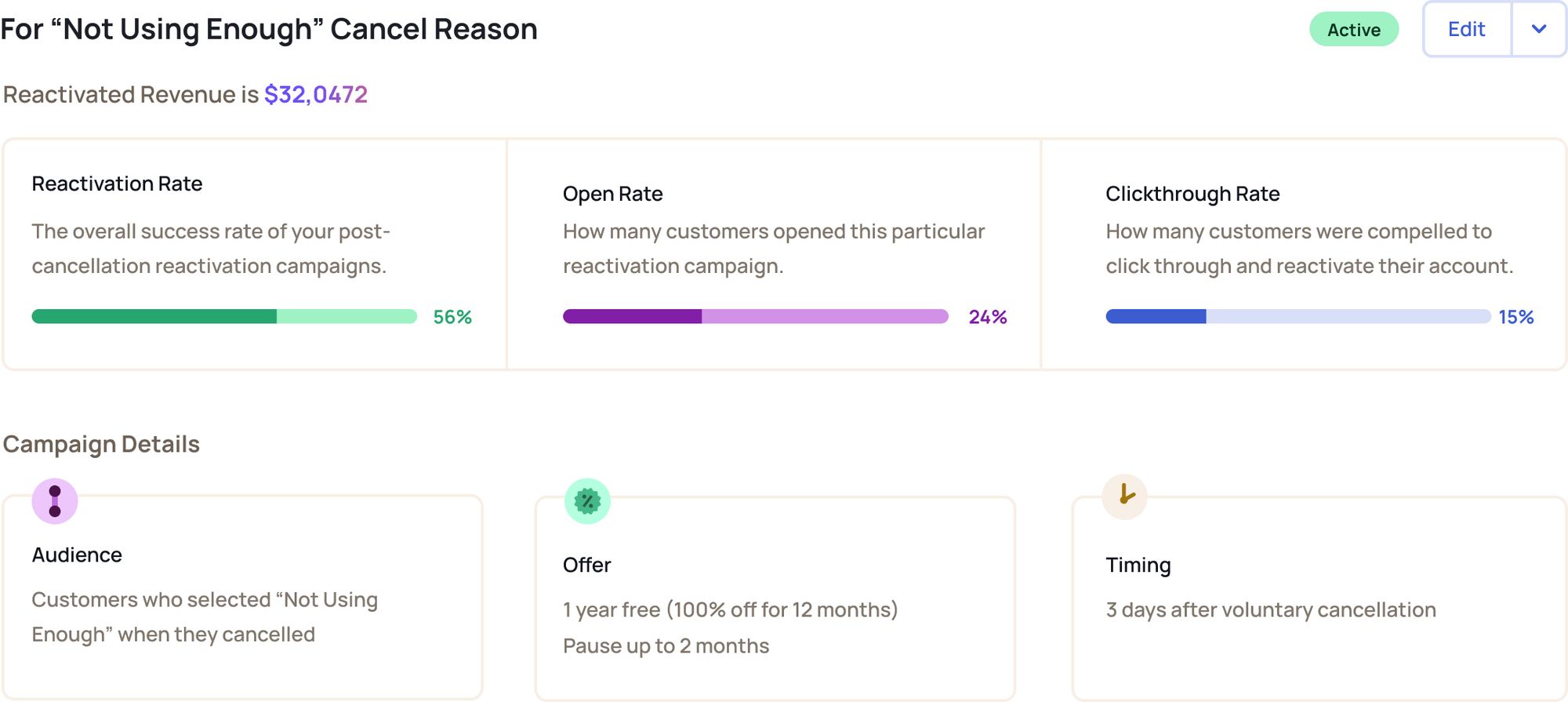Click "3 days after voluntary cancellation" text

point(1271,610)
